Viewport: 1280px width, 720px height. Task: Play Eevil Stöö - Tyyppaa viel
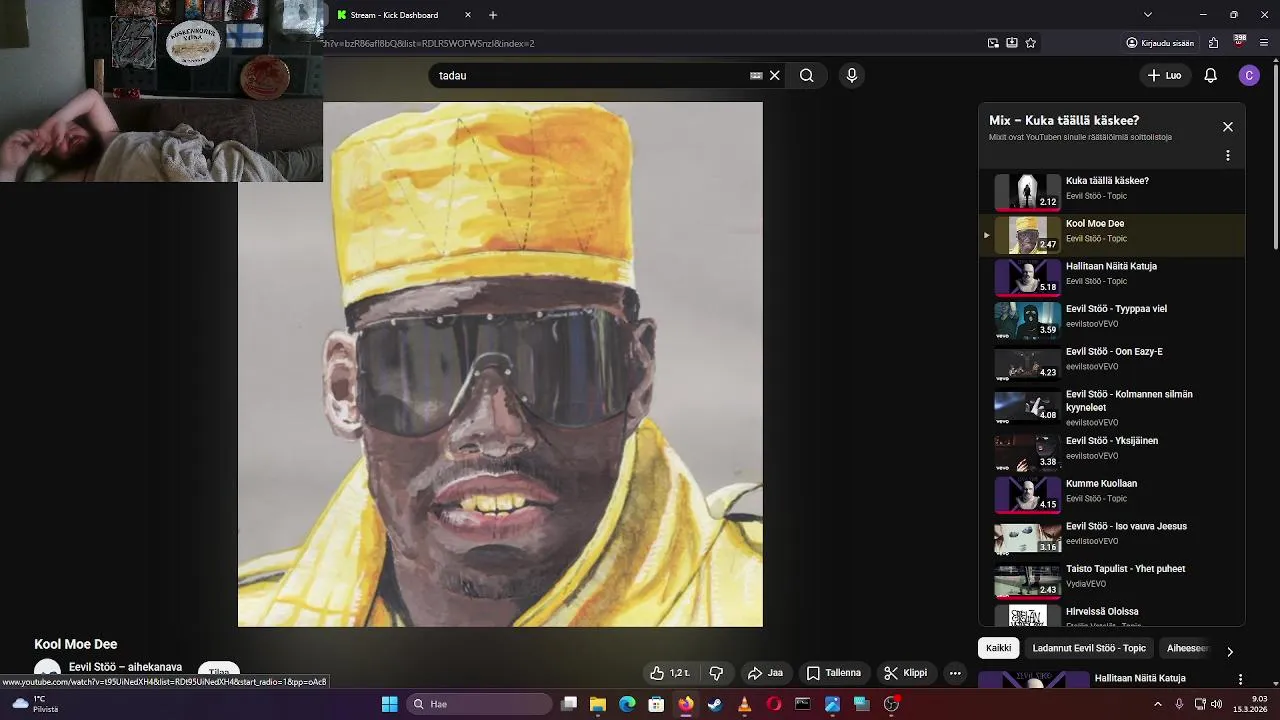click(1111, 319)
